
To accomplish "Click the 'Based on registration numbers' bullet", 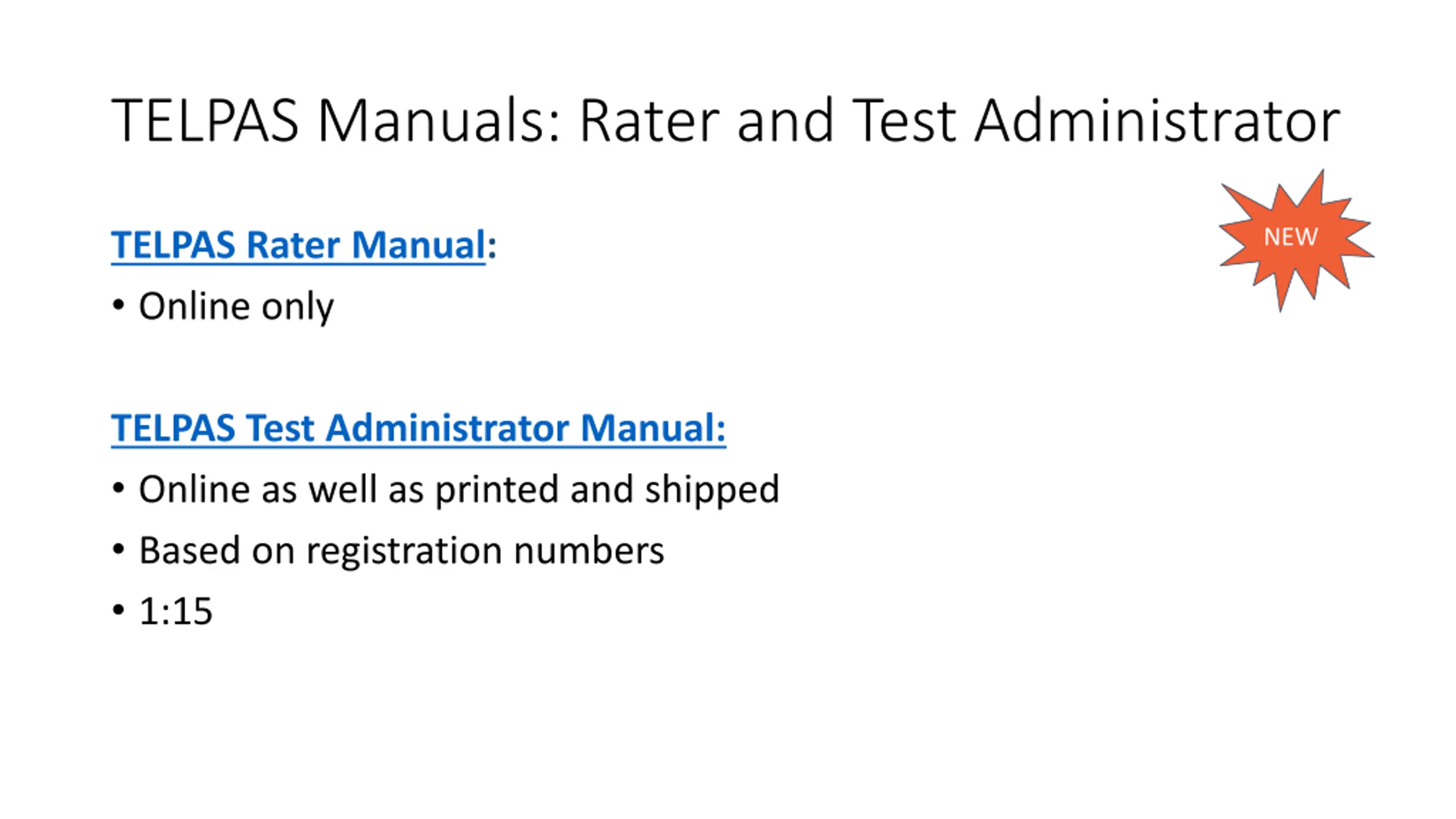I will 402,551.
